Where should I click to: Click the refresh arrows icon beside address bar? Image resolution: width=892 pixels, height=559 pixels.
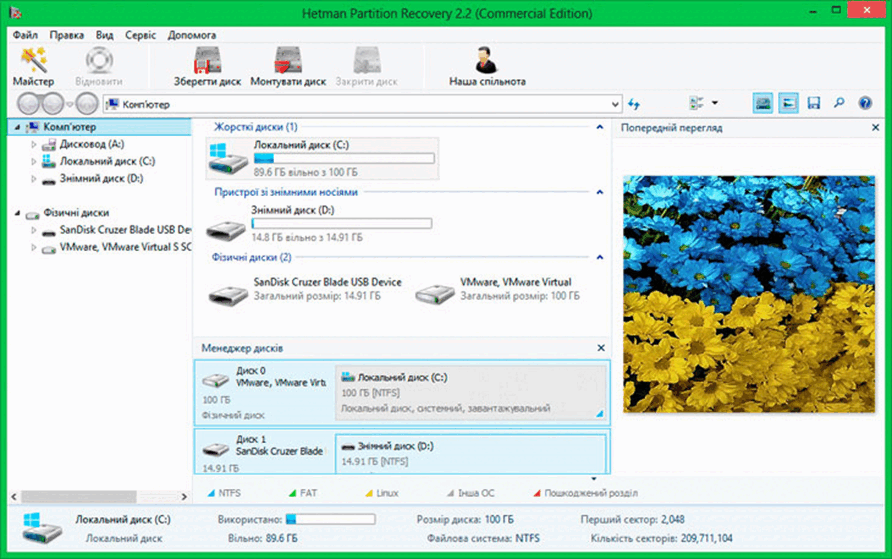tap(634, 104)
